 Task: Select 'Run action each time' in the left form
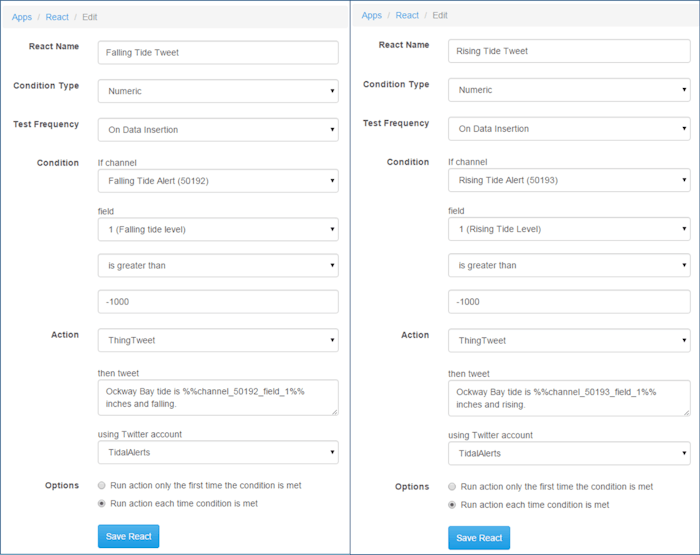[104, 503]
